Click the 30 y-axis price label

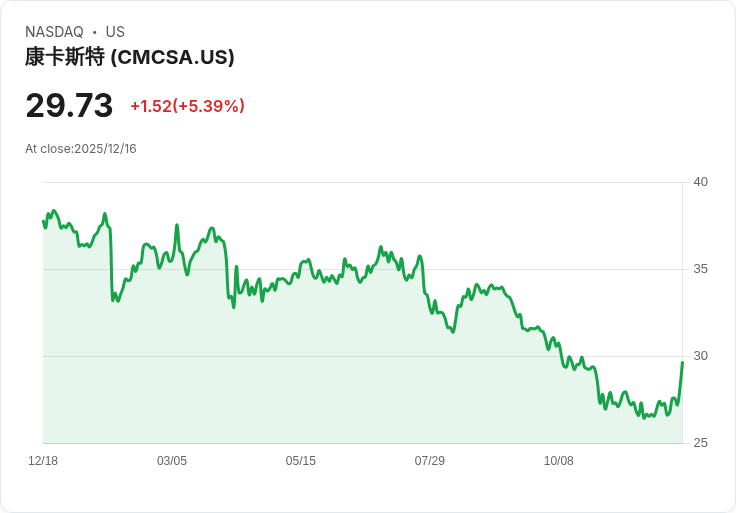click(700, 356)
